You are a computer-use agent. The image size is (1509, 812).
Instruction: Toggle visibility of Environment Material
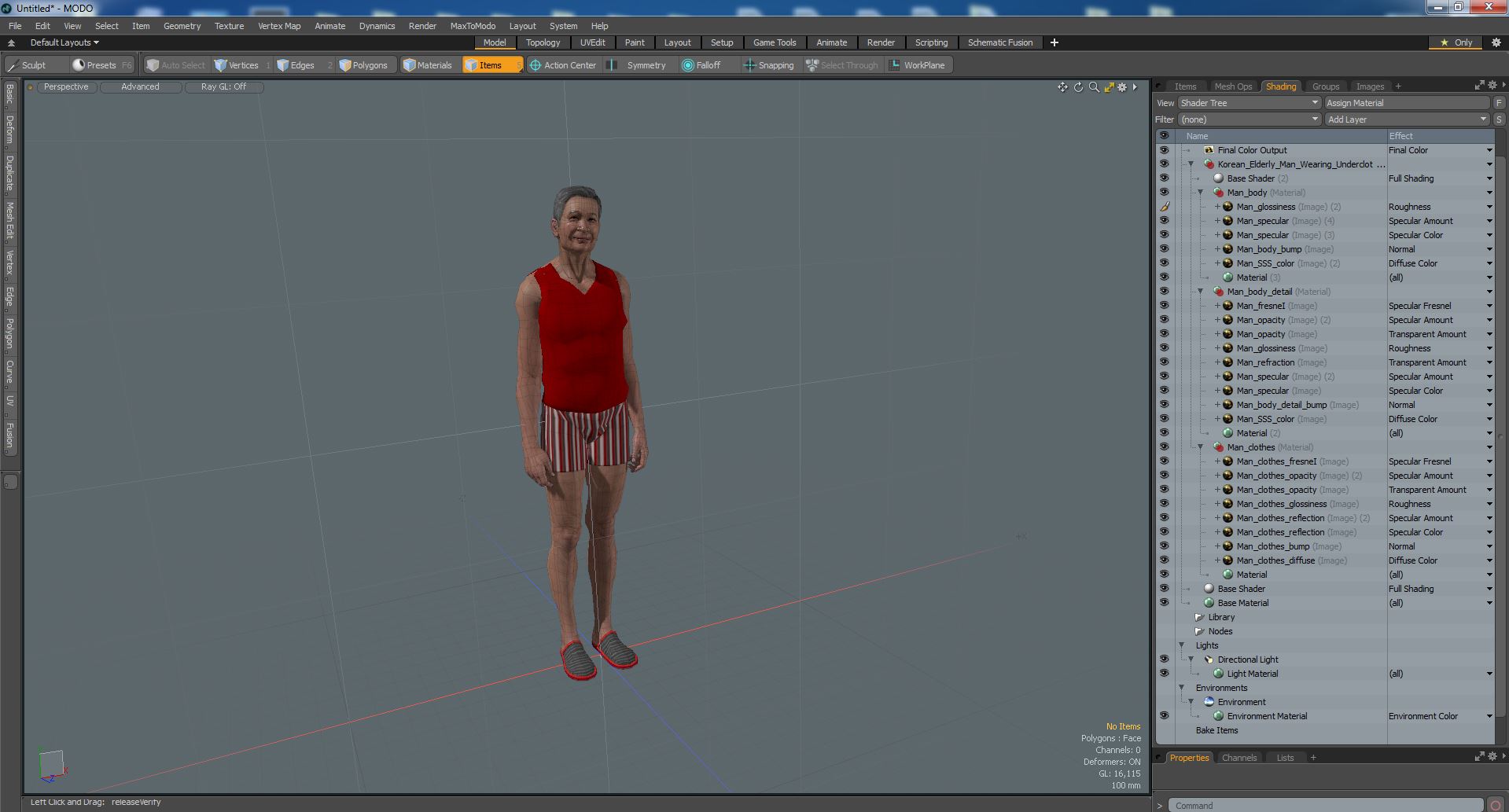click(x=1164, y=716)
